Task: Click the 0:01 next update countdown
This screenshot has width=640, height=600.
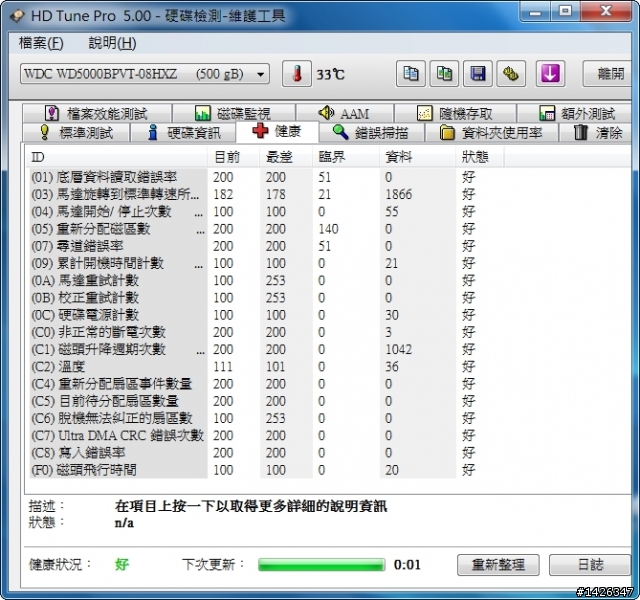Action: pyautogui.click(x=407, y=564)
